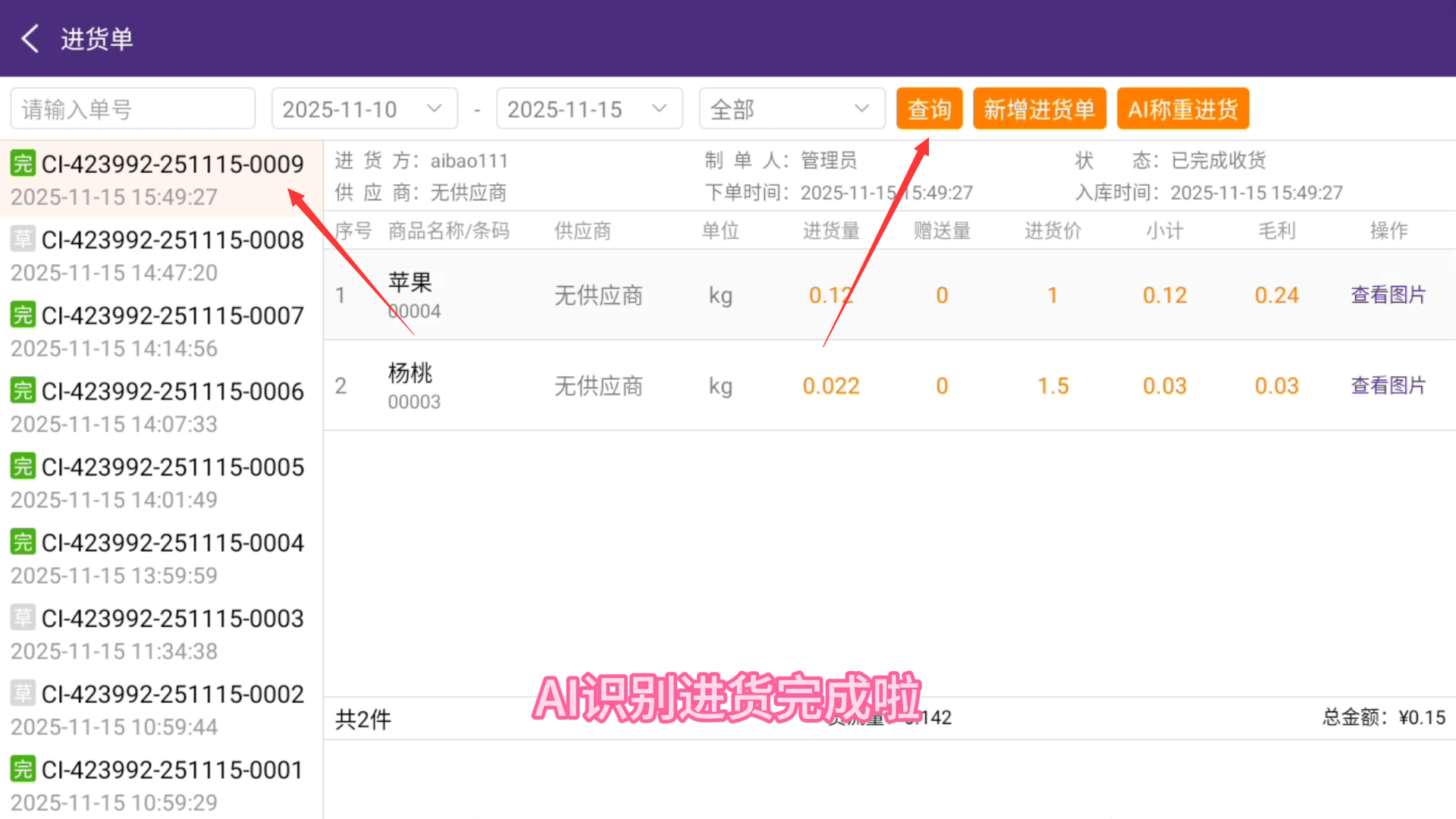Expand the 全部 status filter dropdown
This screenshot has width=1456, height=819.
(x=791, y=109)
